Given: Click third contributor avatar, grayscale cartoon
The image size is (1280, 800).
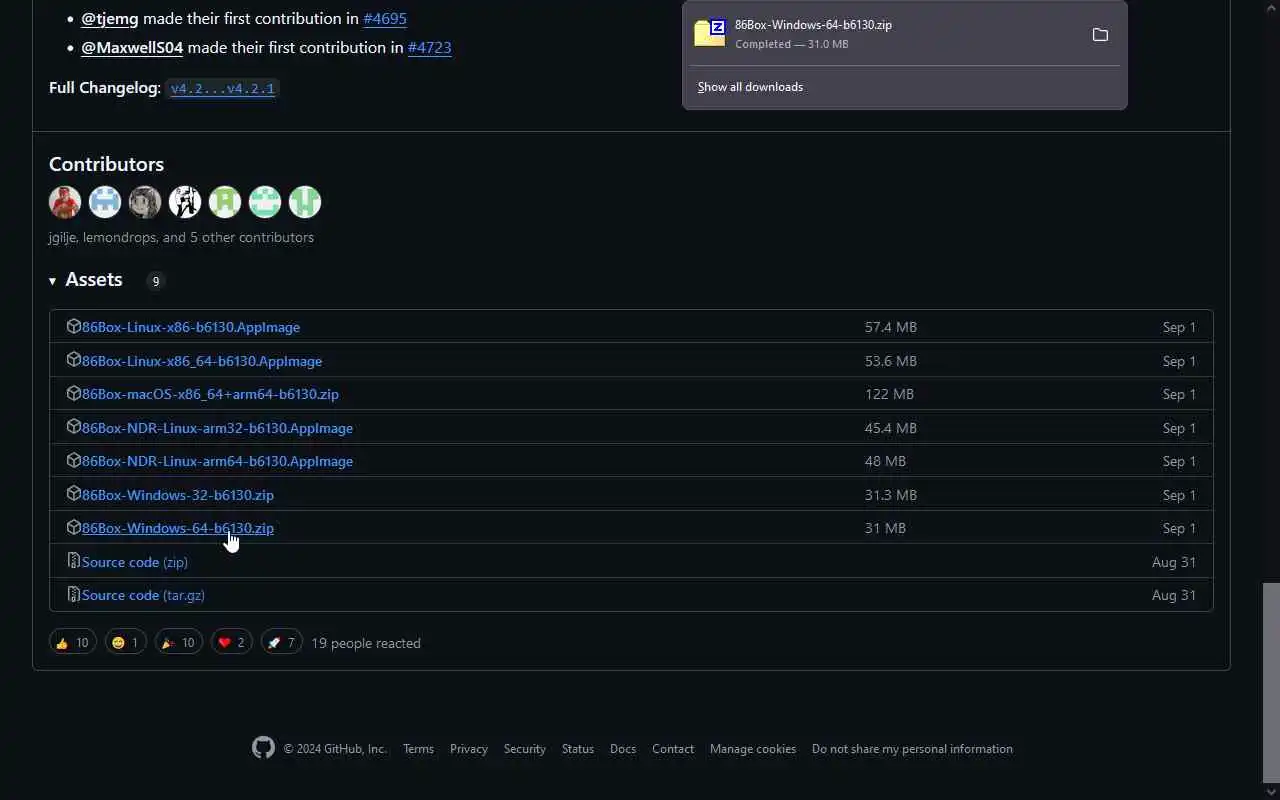Looking at the screenshot, I should (x=145, y=202).
